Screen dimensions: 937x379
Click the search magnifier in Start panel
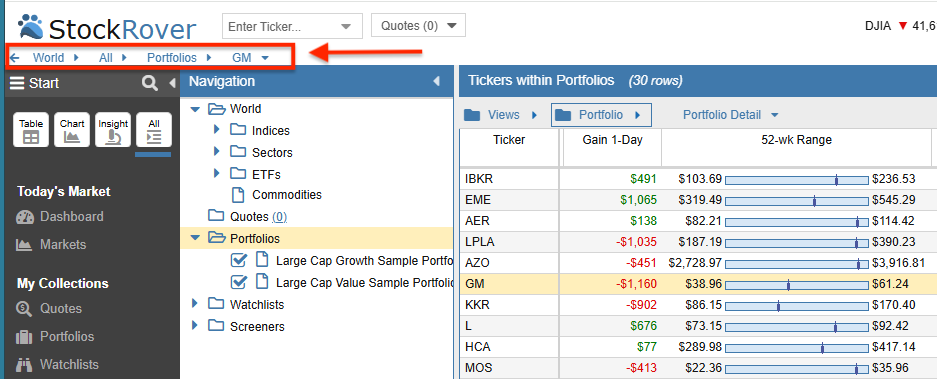click(x=149, y=83)
